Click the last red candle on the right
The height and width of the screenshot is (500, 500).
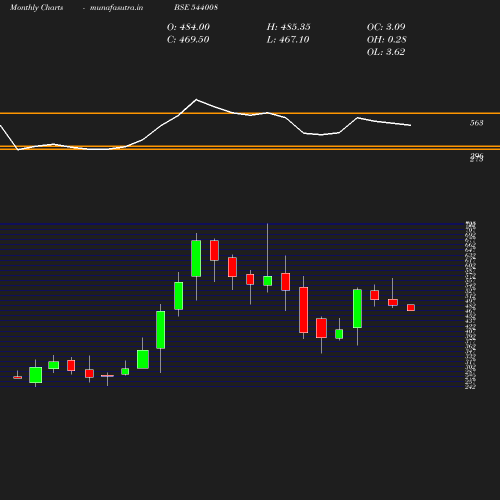click(x=411, y=308)
